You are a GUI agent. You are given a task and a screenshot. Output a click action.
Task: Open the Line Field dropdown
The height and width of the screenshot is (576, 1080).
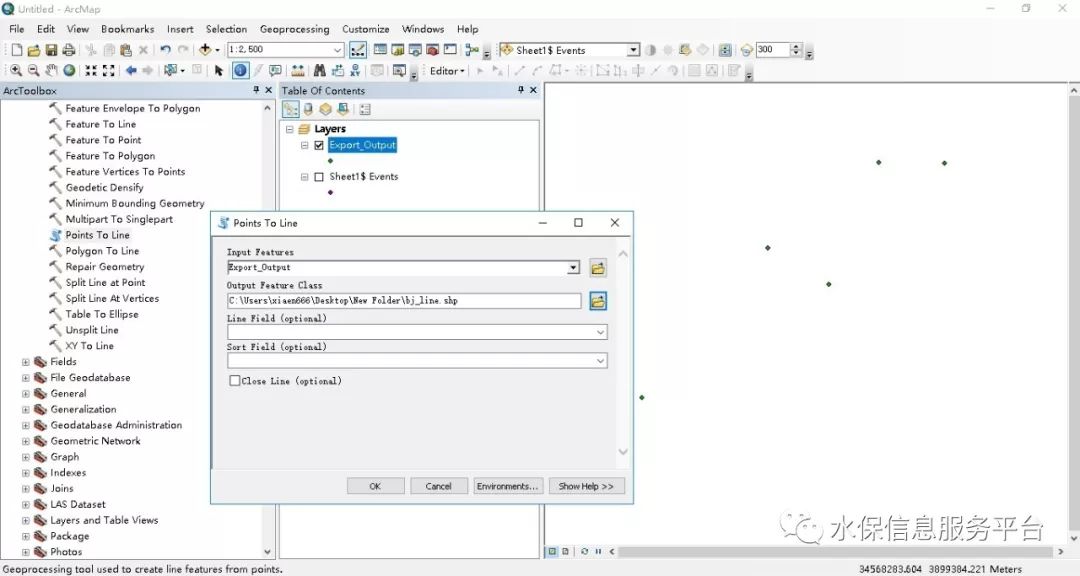click(x=601, y=333)
